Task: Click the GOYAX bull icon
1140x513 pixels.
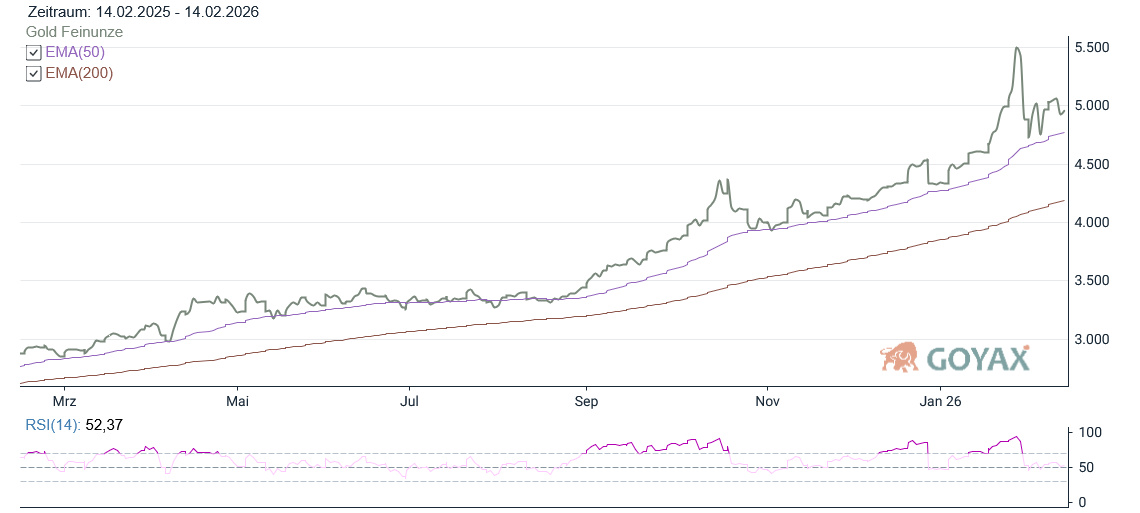Action: pos(899,357)
